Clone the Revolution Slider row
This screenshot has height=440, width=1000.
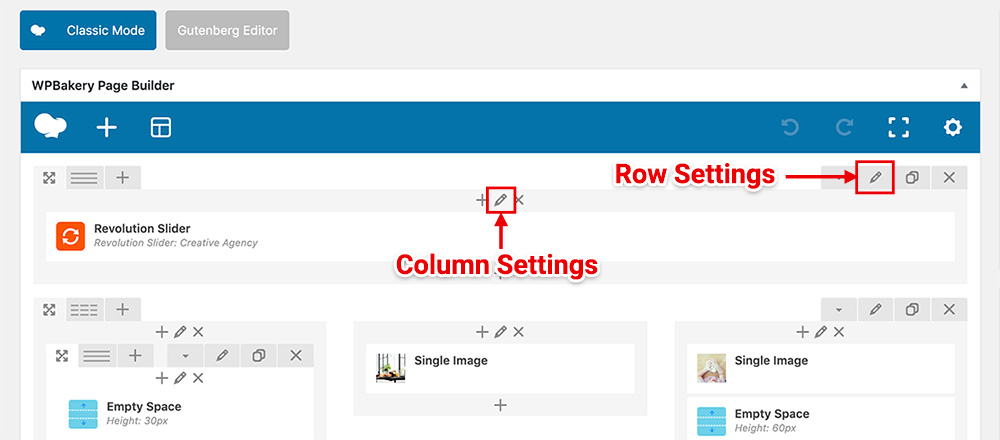click(x=913, y=178)
